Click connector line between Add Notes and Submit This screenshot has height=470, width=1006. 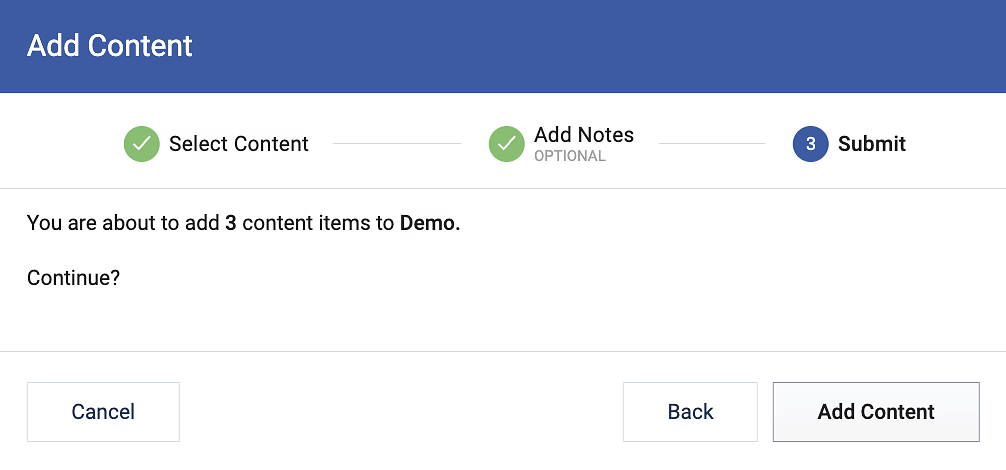[x=712, y=144]
